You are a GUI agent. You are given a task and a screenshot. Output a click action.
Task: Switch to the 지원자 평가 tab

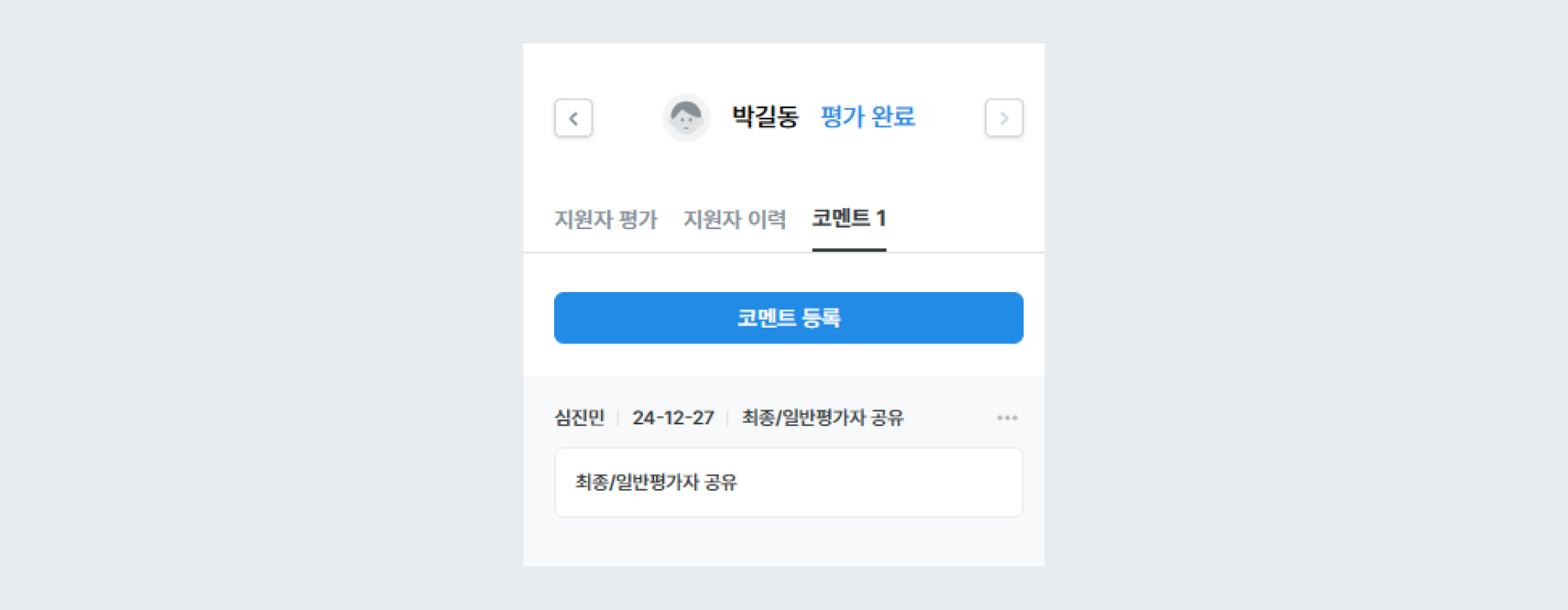point(606,219)
